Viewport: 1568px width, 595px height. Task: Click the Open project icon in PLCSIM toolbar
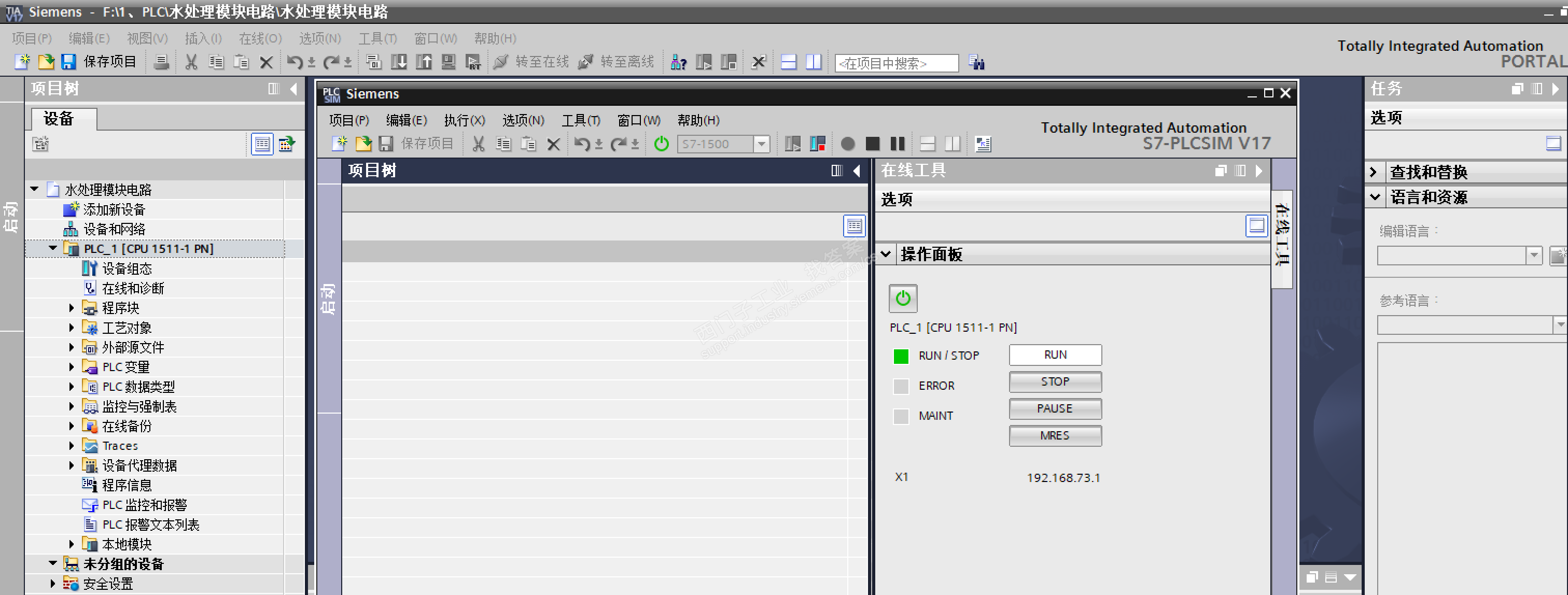[363, 144]
